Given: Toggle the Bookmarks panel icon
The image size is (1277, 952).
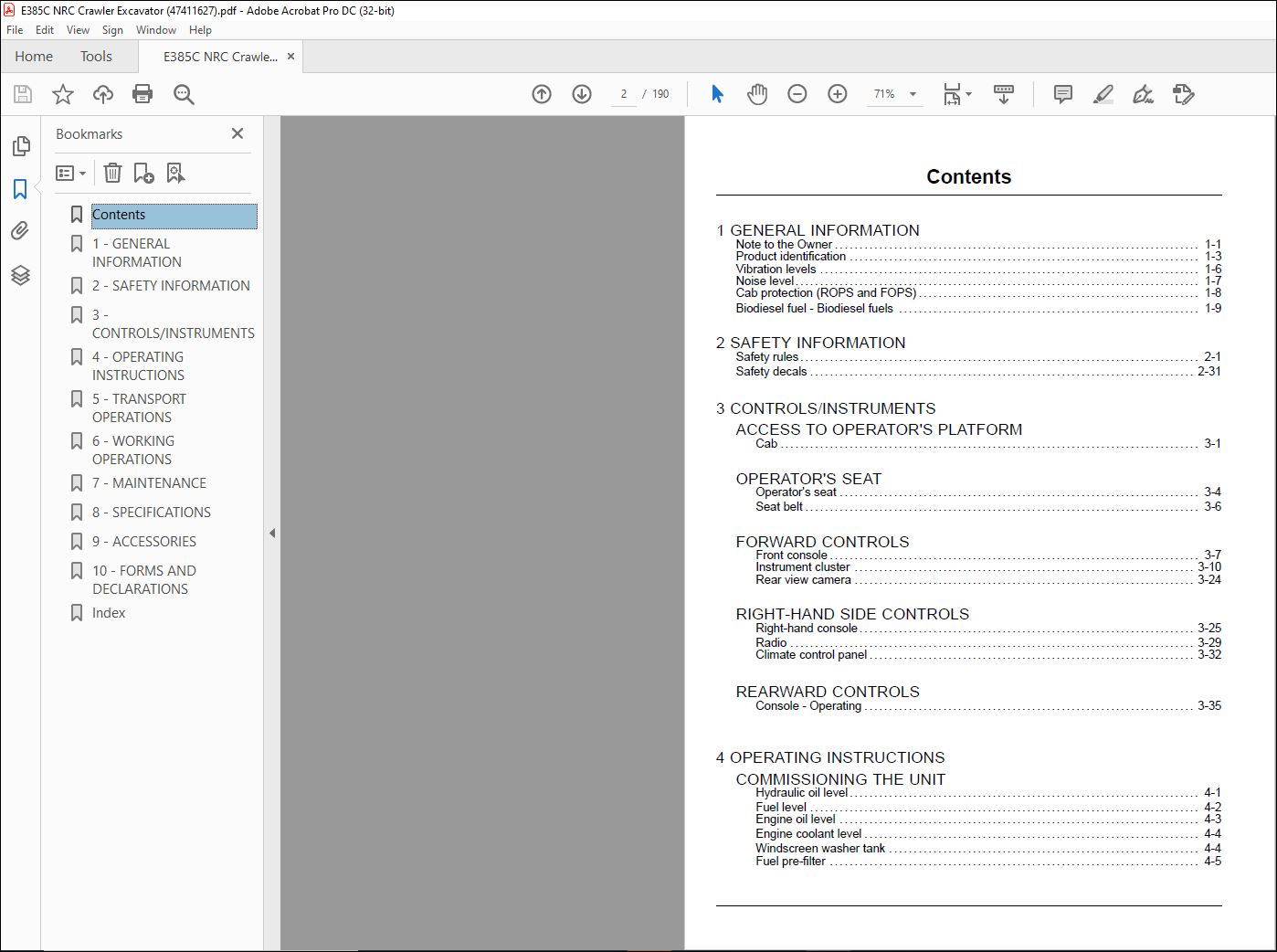Looking at the screenshot, I should click(x=20, y=189).
